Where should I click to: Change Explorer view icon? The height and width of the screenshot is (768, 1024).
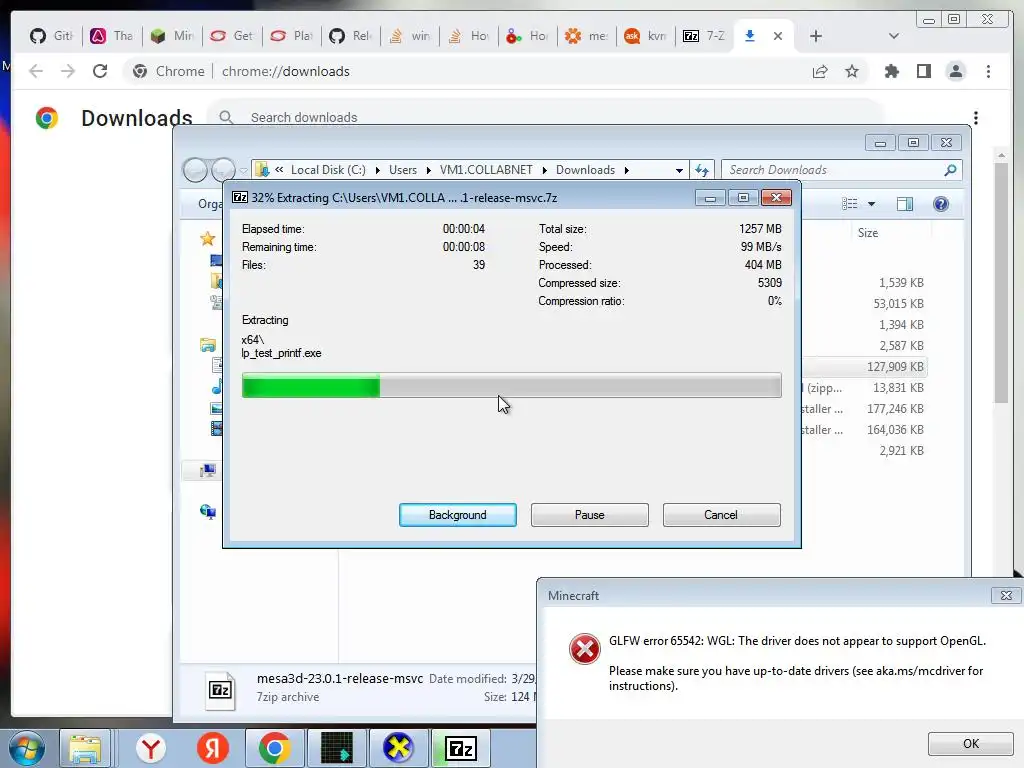click(x=850, y=204)
